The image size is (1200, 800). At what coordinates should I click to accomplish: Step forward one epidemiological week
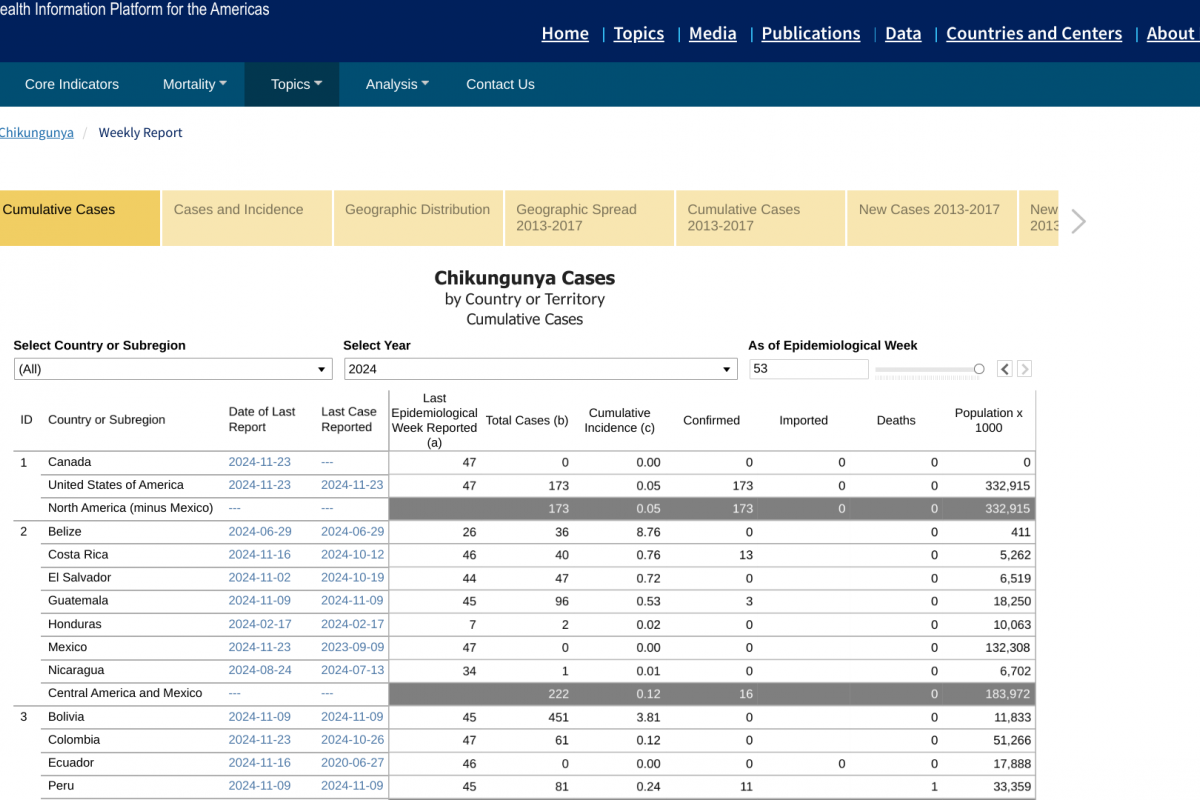pyautogui.click(x=1024, y=369)
